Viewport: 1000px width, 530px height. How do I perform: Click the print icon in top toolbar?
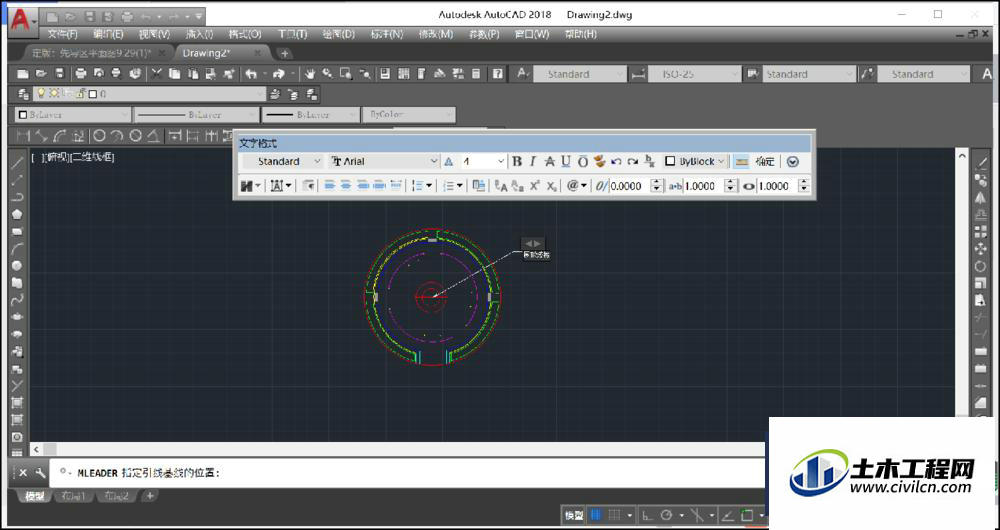click(78, 74)
